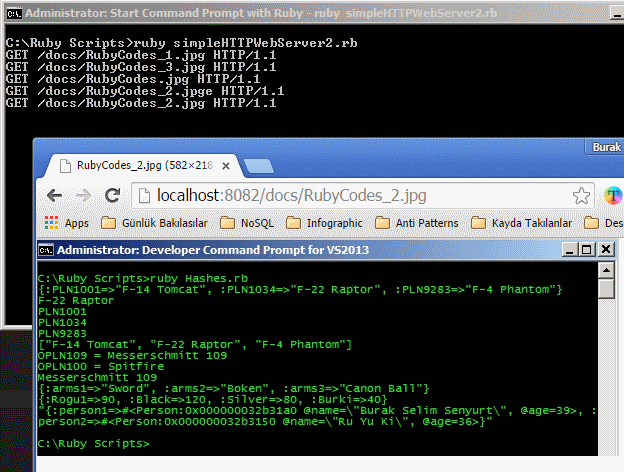Minimize the VS2013 command prompt
The width and height of the screenshot is (624, 472).
coord(569,250)
